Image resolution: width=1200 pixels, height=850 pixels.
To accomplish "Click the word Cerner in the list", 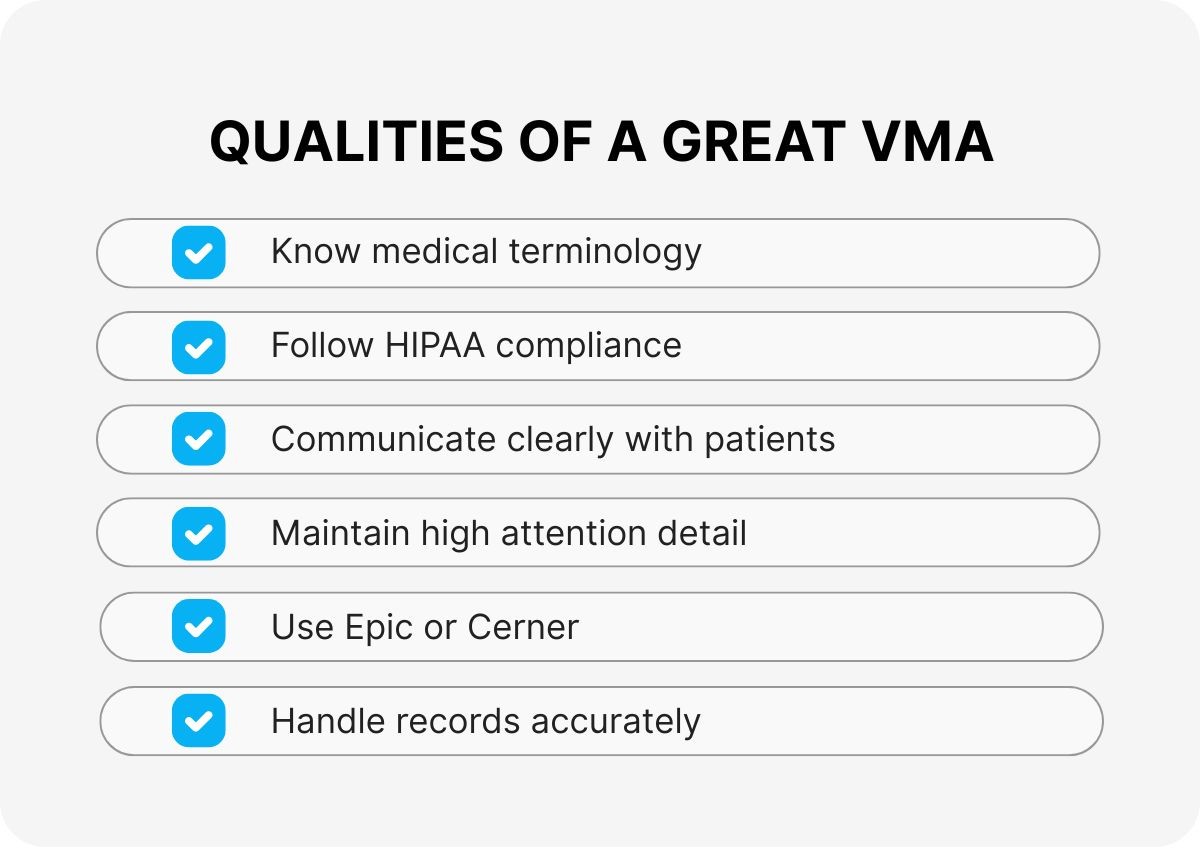I will [523, 628].
